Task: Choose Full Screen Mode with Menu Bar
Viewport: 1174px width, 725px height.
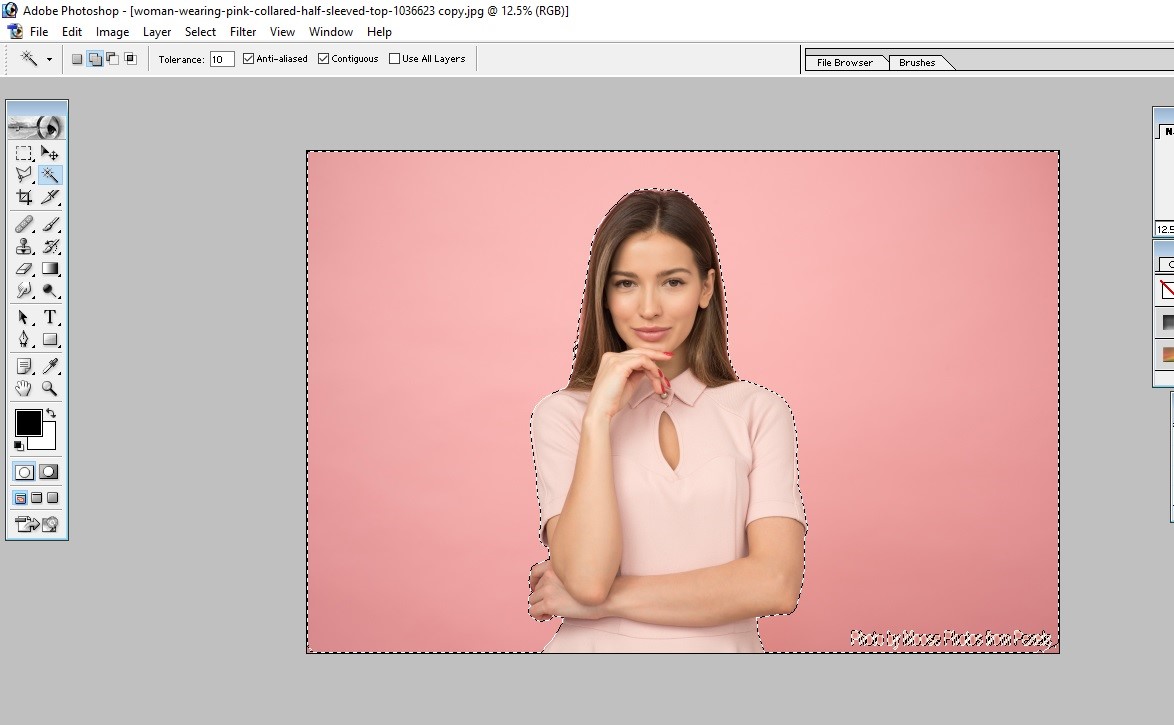Action: click(x=37, y=498)
